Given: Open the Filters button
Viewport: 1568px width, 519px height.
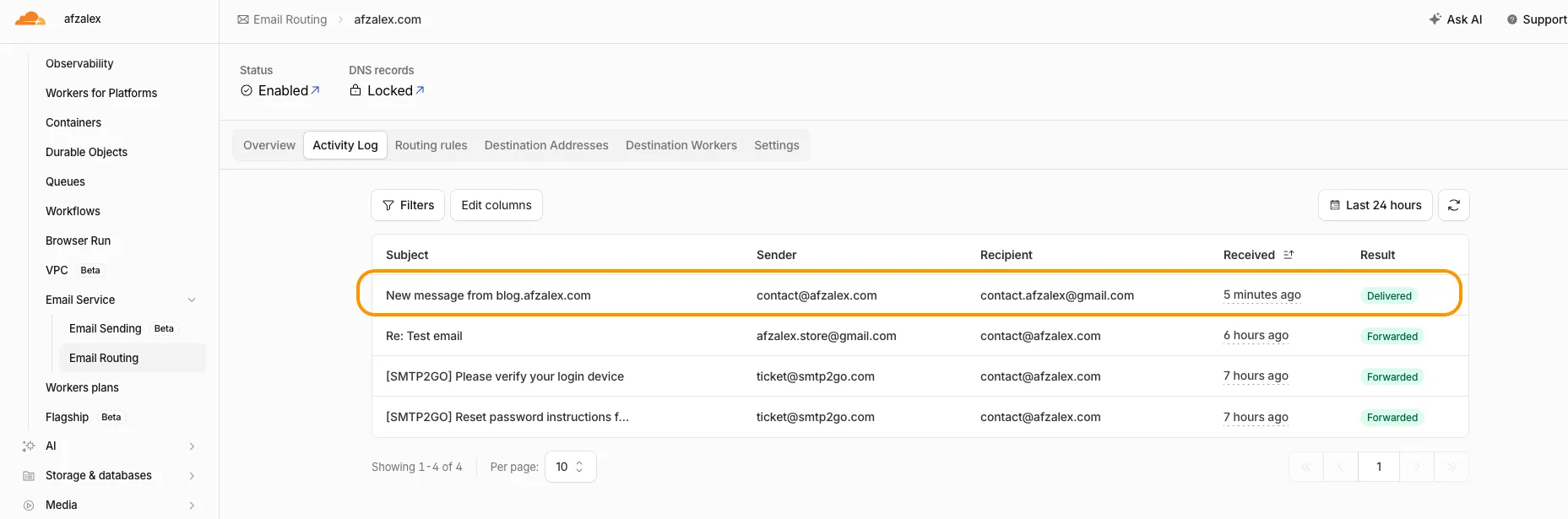Looking at the screenshot, I should coord(408,205).
